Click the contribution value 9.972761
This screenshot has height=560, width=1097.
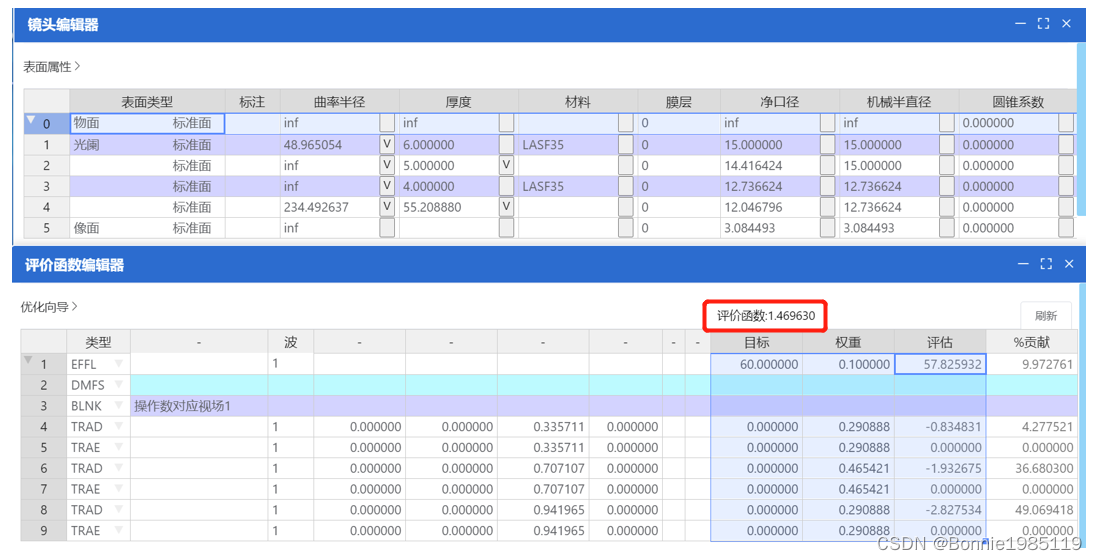click(1031, 364)
